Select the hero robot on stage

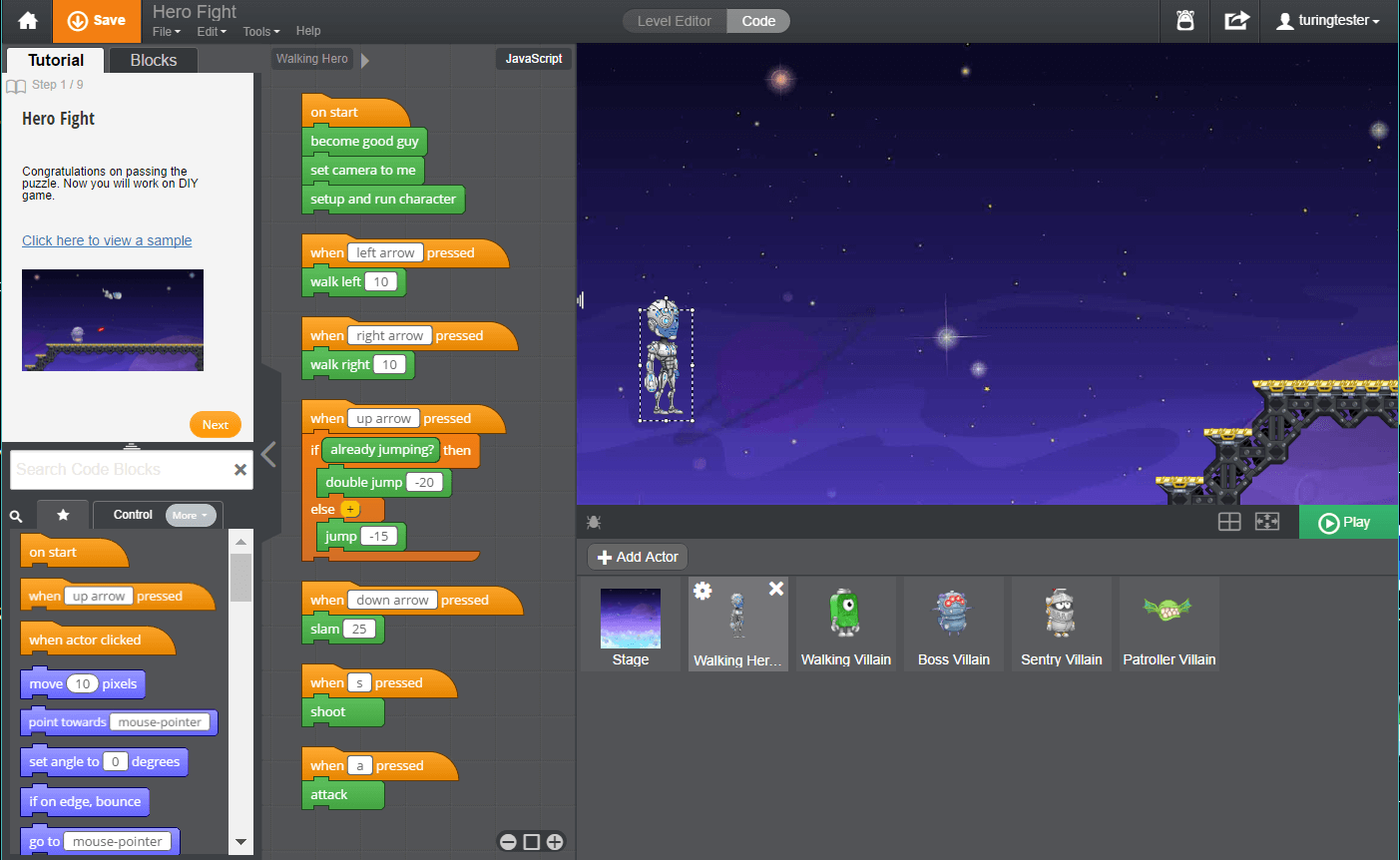[666, 359]
